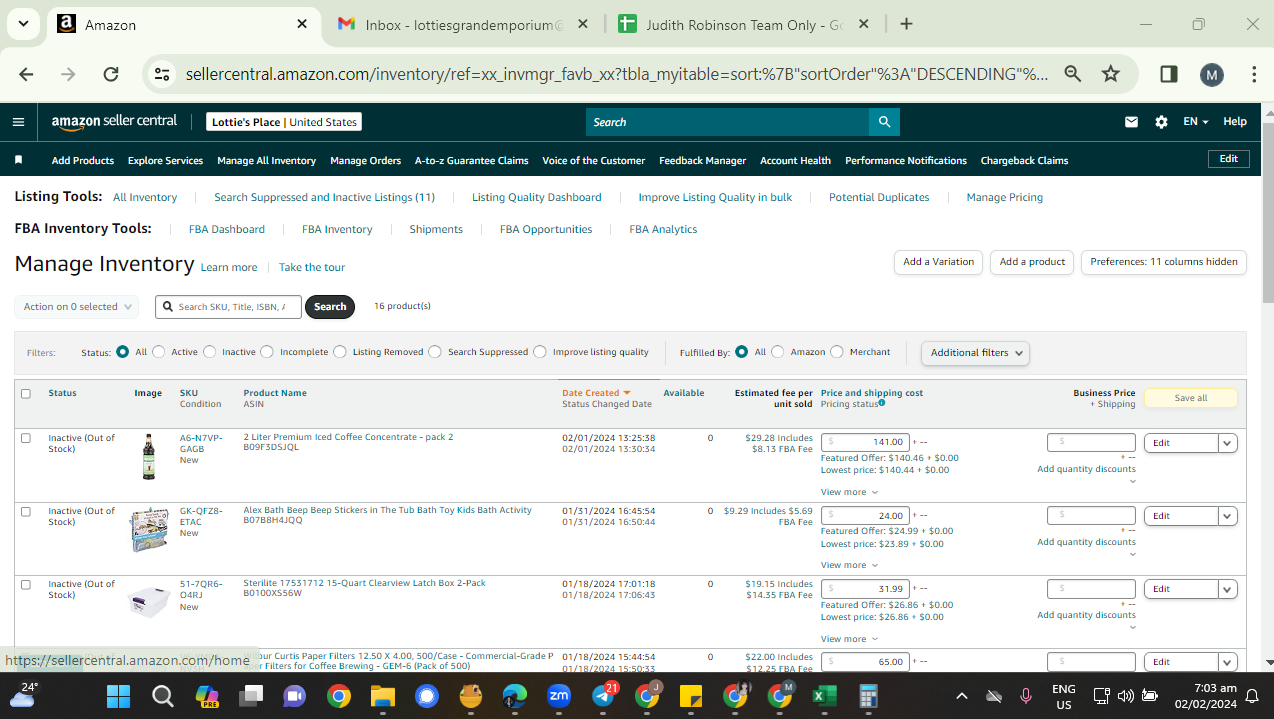Go back with Chrome back arrow
The width and height of the screenshot is (1274, 719).
click(26, 74)
